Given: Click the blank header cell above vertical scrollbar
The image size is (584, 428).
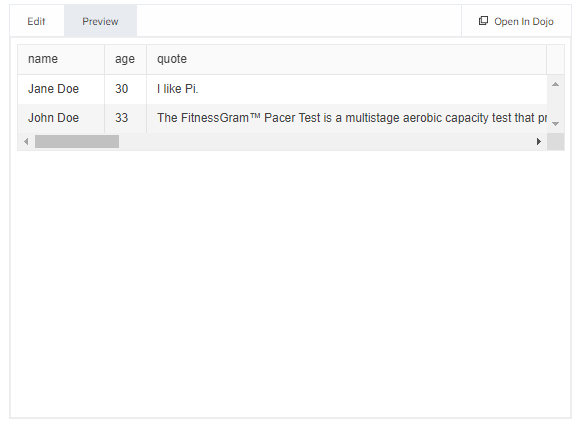Looking at the screenshot, I should [x=555, y=59].
